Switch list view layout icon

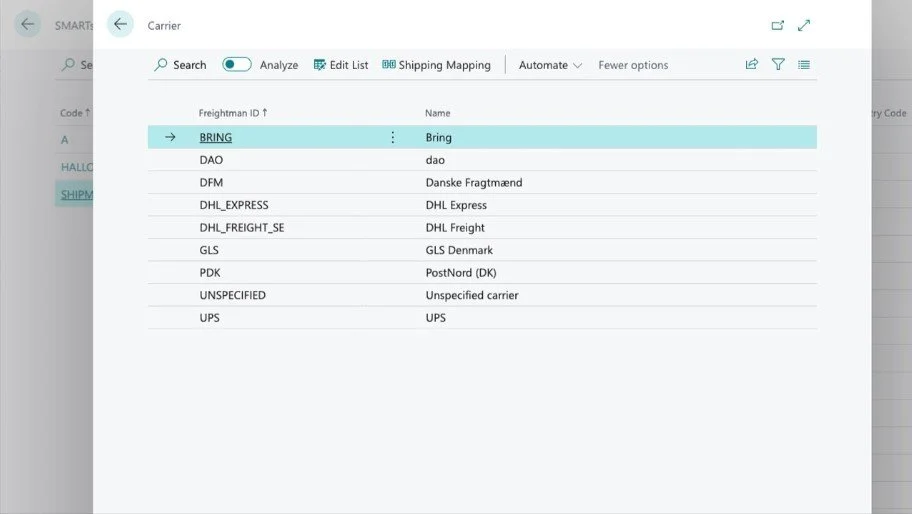click(804, 65)
